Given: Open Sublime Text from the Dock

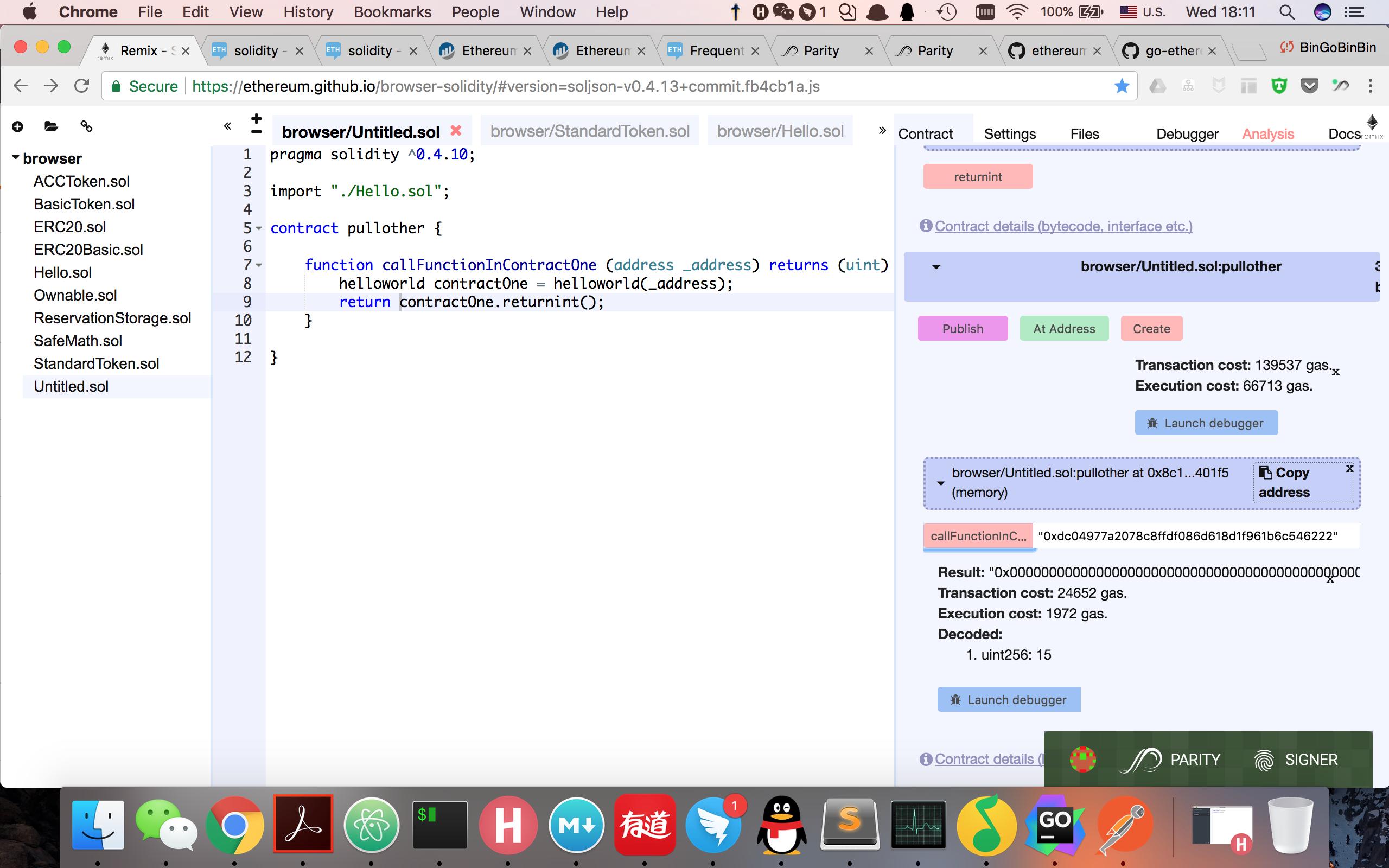Looking at the screenshot, I should coord(850,825).
